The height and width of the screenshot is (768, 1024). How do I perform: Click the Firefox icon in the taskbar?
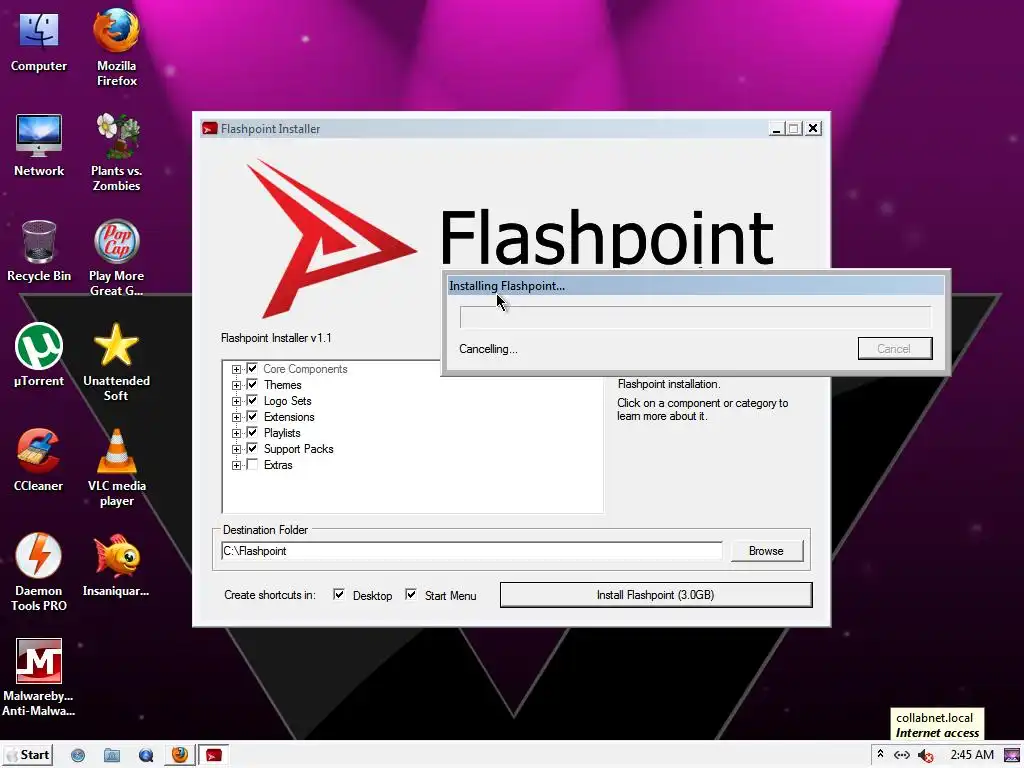click(180, 756)
